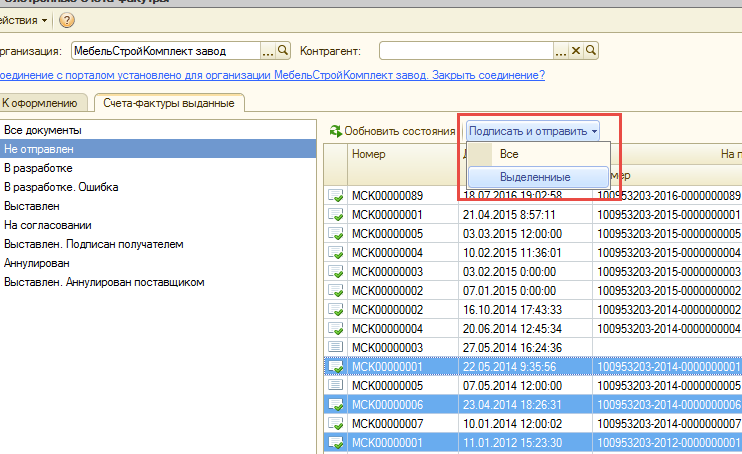
Task: Click document icon of row dated 21.04.2015
Action: coord(336,215)
